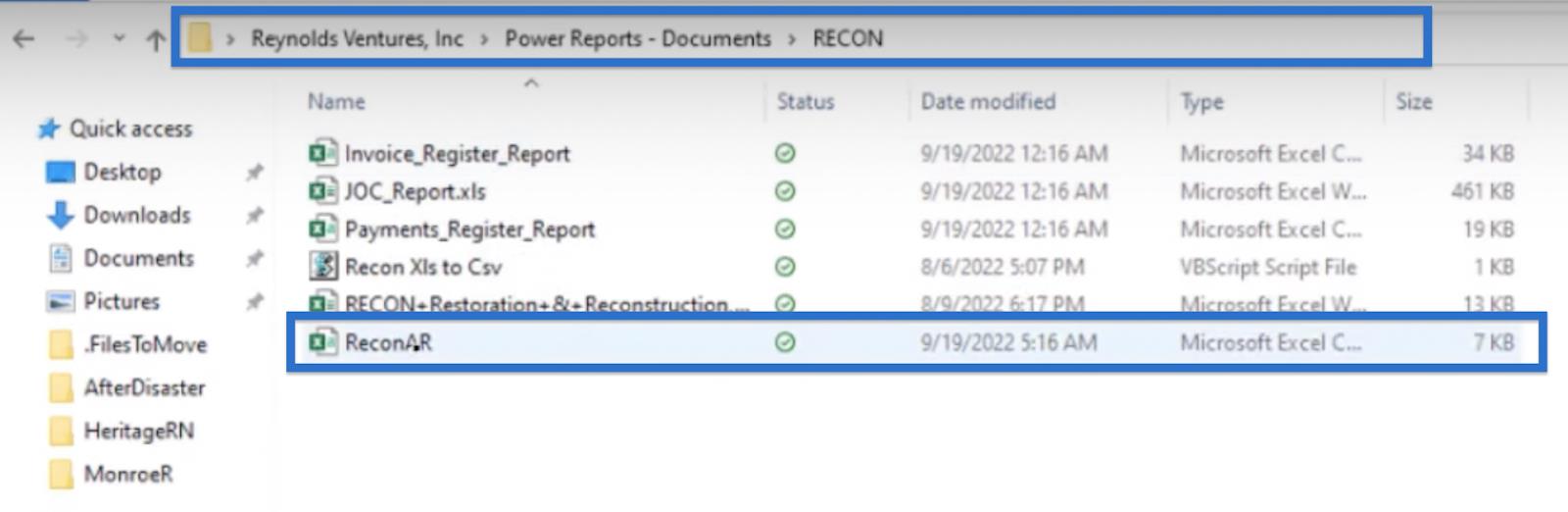Click the Pictures icon in sidebar
The image size is (1568, 512).
tap(61, 301)
